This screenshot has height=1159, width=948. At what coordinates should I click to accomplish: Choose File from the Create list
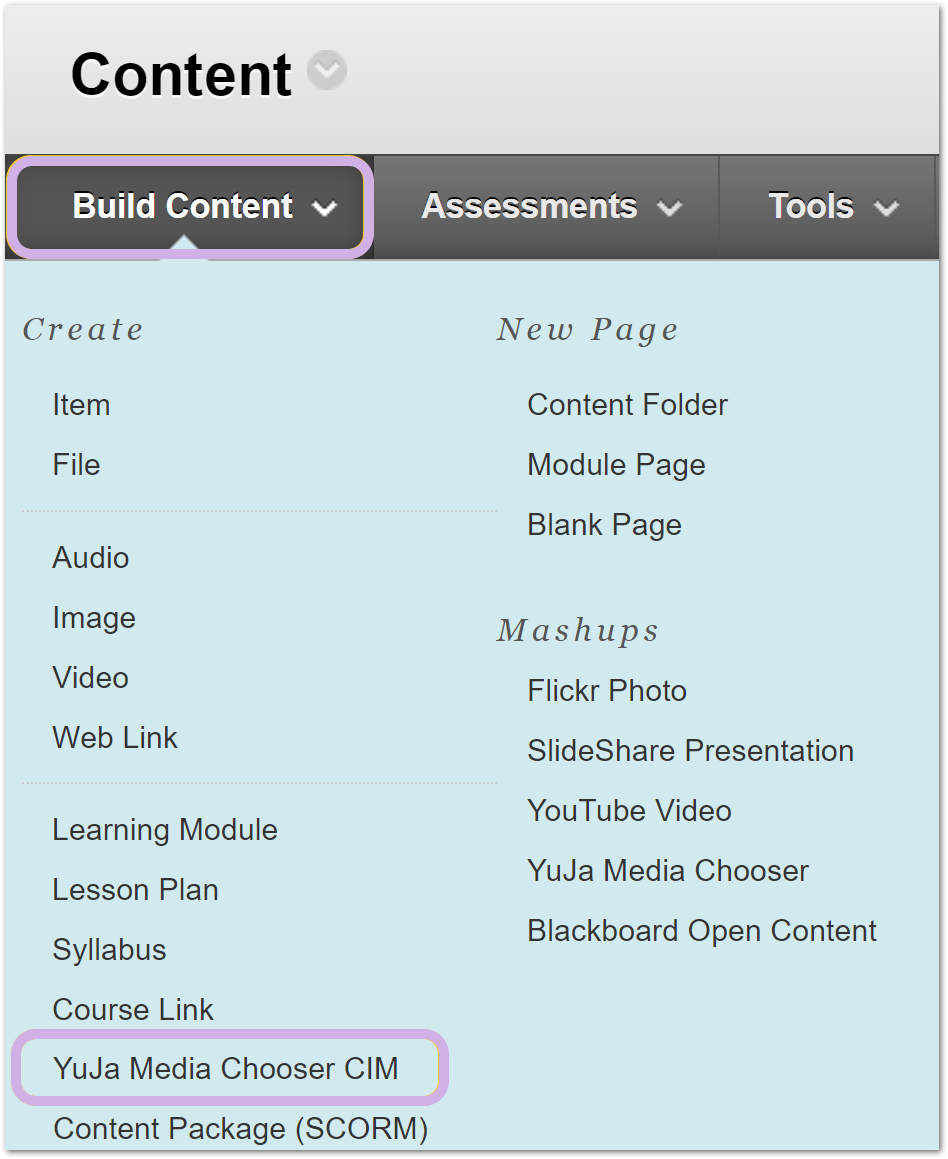pyautogui.click(x=76, y=465)
